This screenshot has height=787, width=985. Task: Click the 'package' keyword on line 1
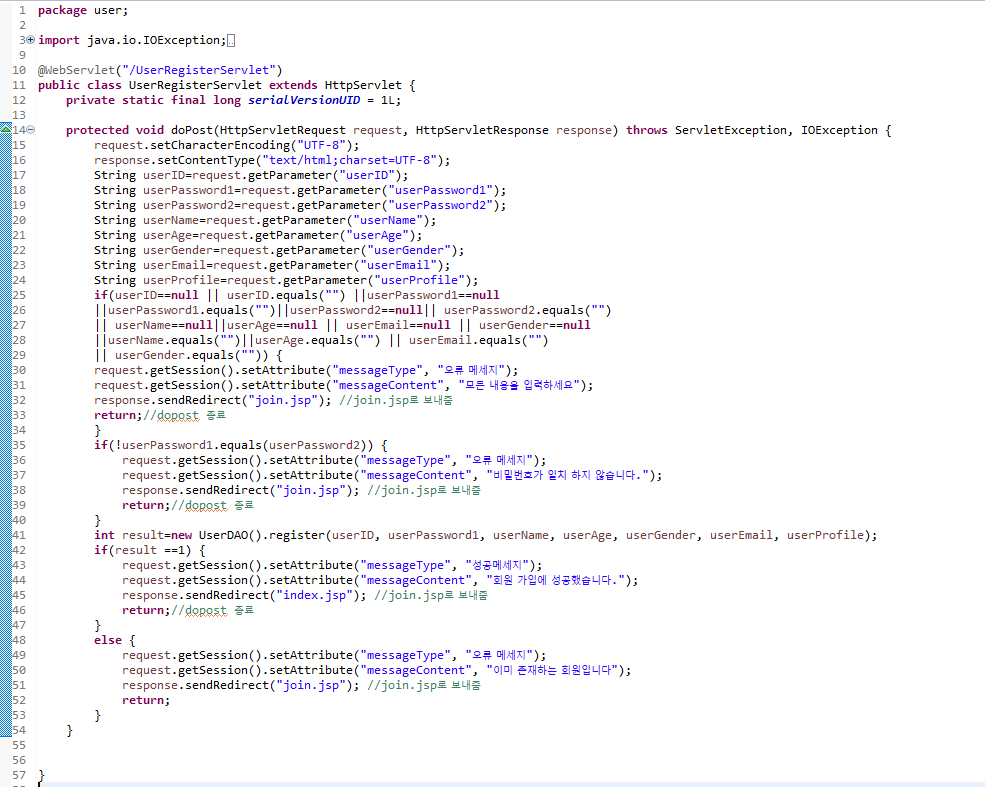pos(62,11)
